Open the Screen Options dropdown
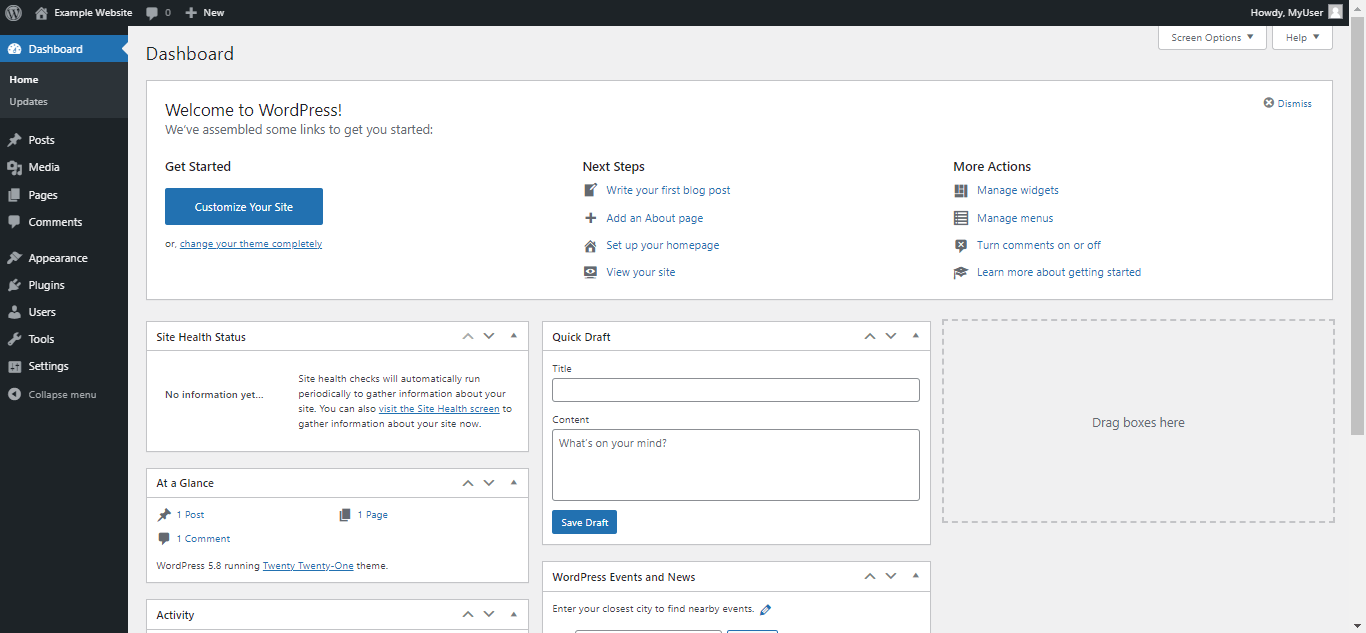The height and width of the screenshot is (633, 1366). point(1211,37)
